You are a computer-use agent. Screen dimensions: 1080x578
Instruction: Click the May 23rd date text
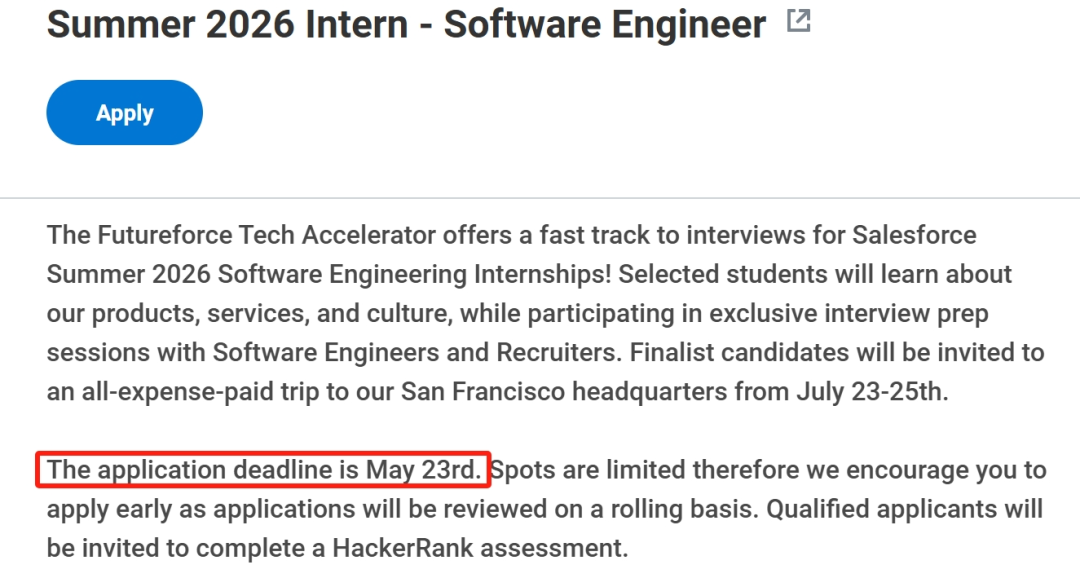(x=424, y=470)
